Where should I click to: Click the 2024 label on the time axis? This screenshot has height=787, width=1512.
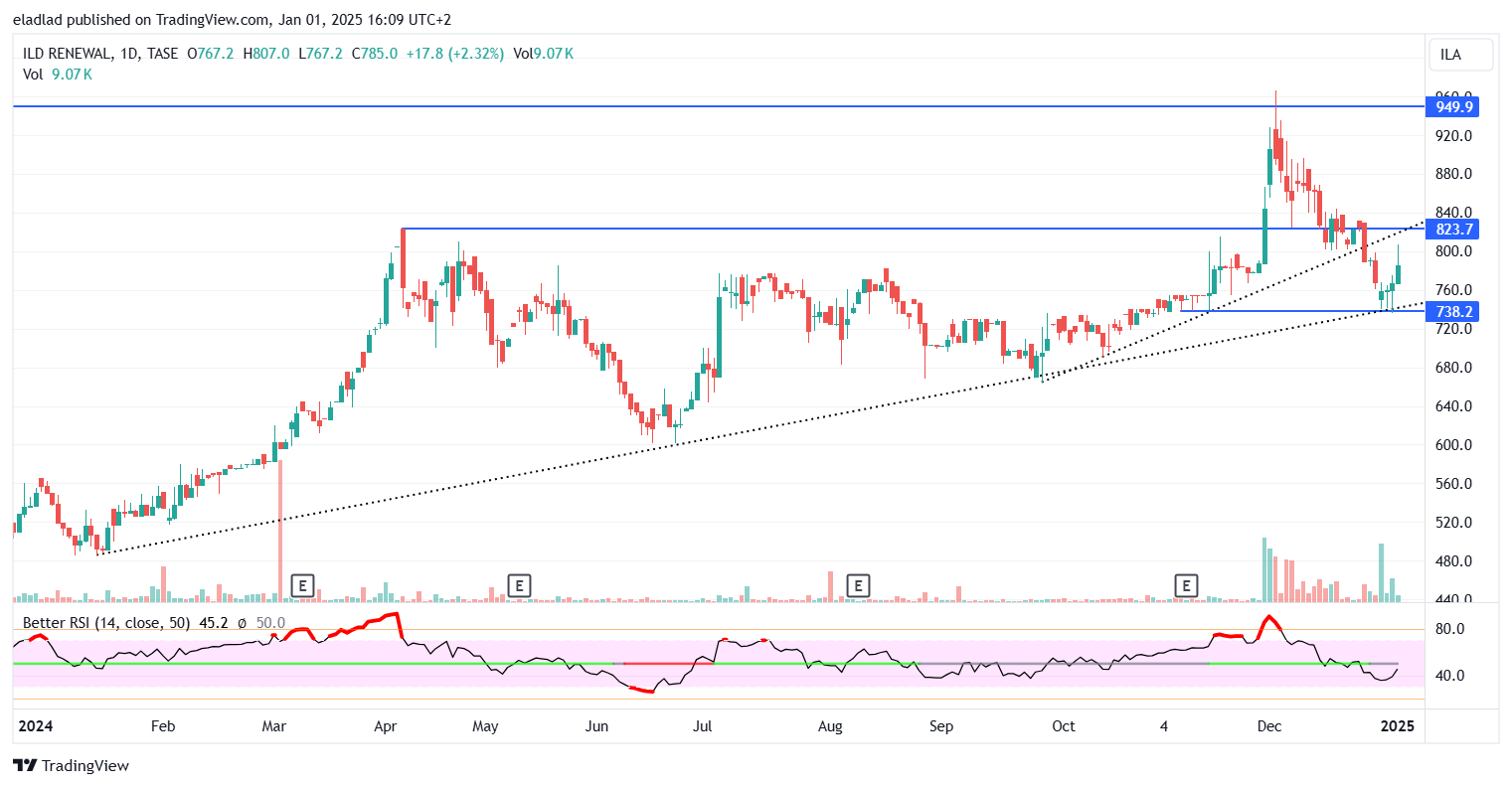(35, 726)
